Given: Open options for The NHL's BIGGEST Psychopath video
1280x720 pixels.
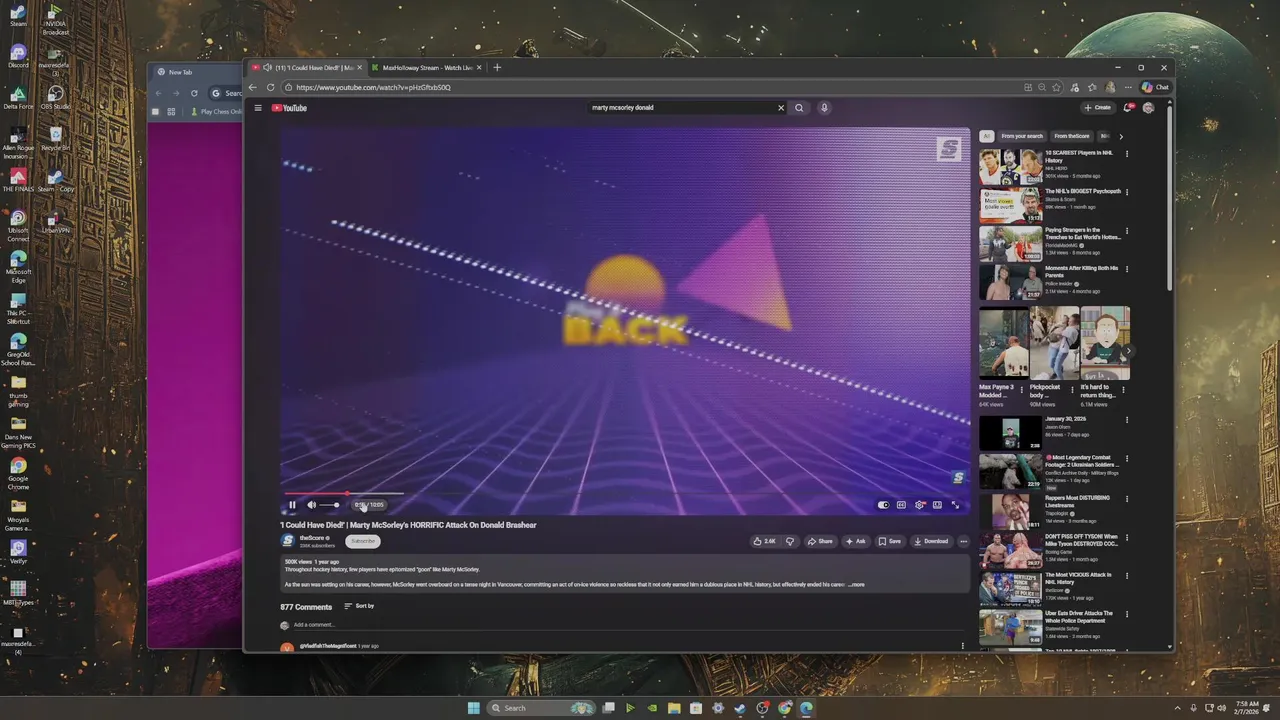Looking at the screenshot, I should (x=1127, y=192).
